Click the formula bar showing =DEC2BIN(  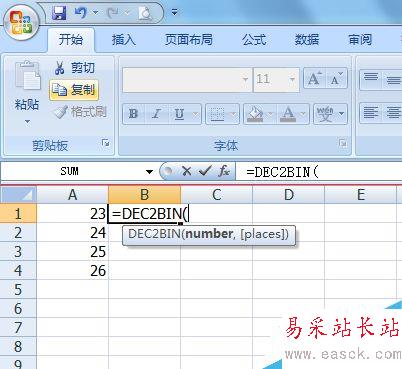(x=320, y=172)
